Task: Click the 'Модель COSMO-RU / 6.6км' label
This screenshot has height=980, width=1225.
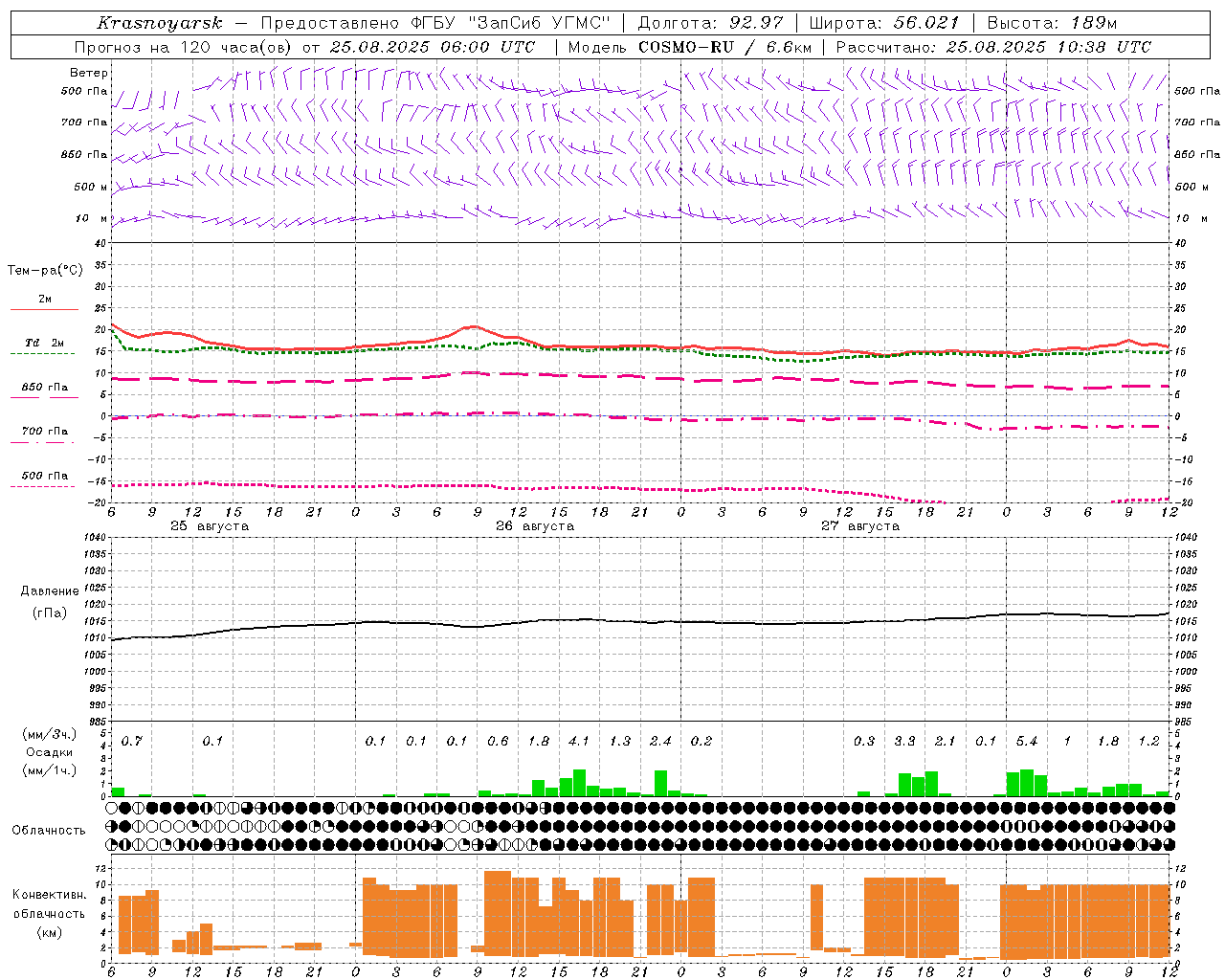Action: (689, 47)
